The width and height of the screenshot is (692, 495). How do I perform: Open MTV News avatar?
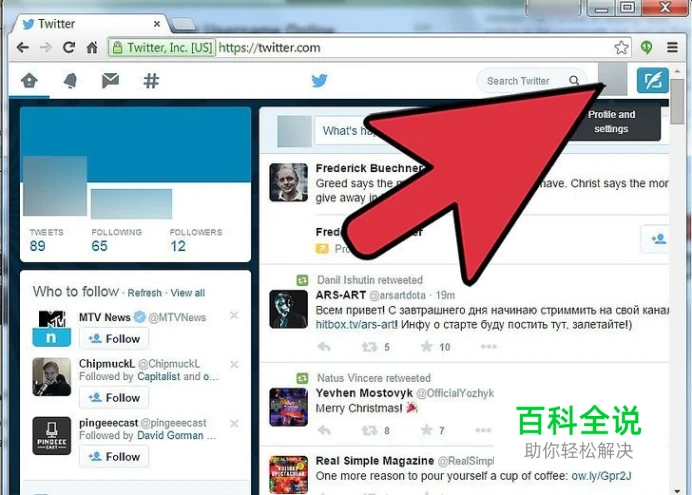tap(52, 328)
